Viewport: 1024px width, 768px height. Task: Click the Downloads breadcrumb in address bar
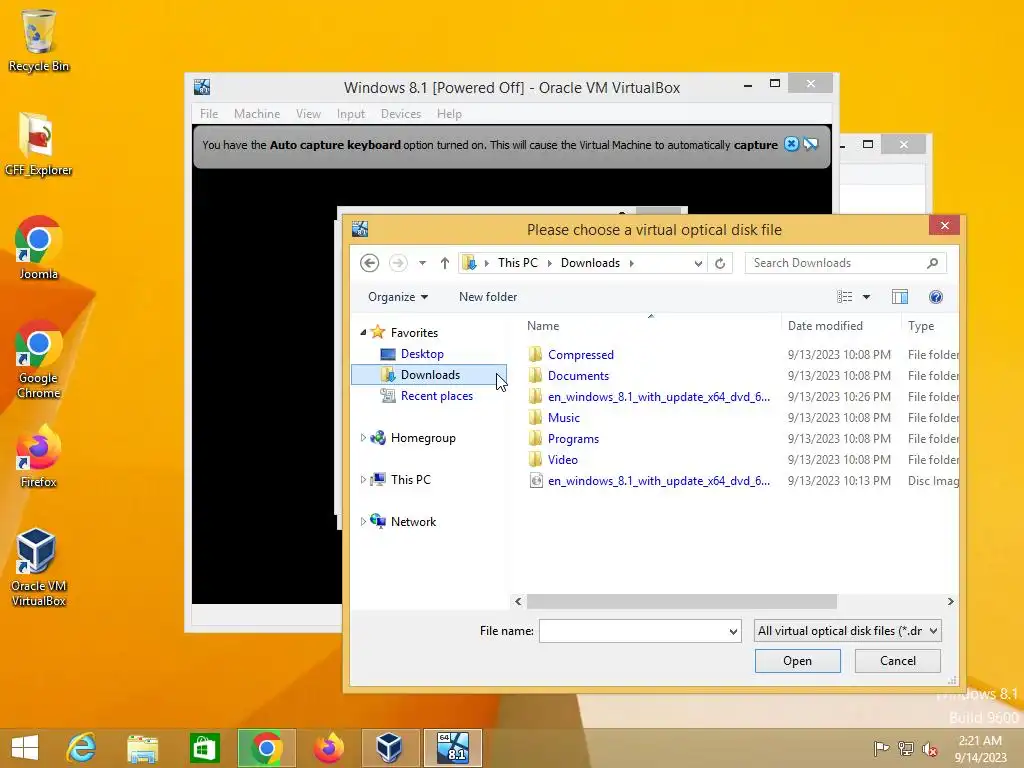(x=590, y=263)
